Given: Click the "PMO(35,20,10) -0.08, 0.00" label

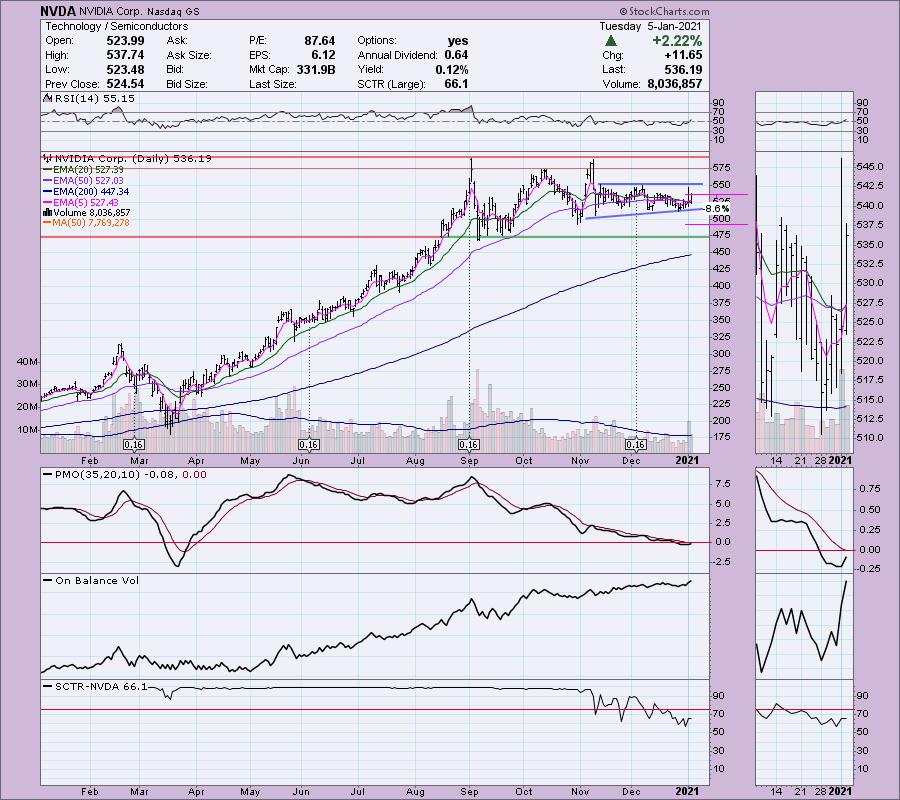Looking at the screenshot, I should (x=131, y=475).
